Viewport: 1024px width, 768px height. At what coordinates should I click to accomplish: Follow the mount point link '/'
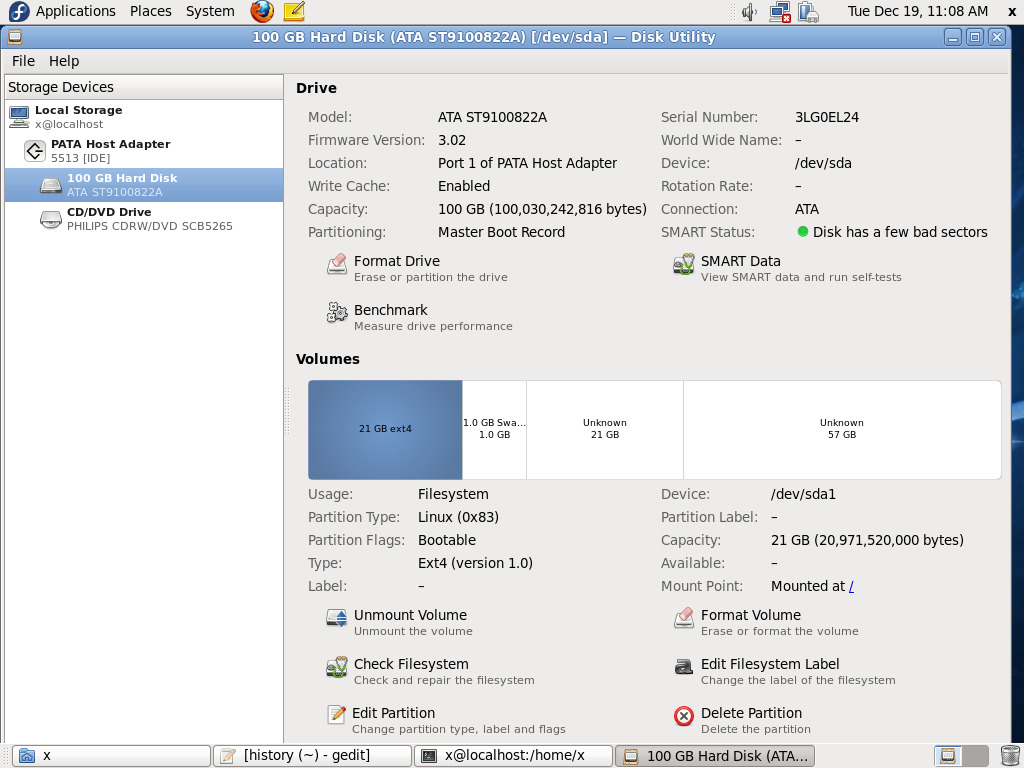pyautogui.click(x=851, y=587)
